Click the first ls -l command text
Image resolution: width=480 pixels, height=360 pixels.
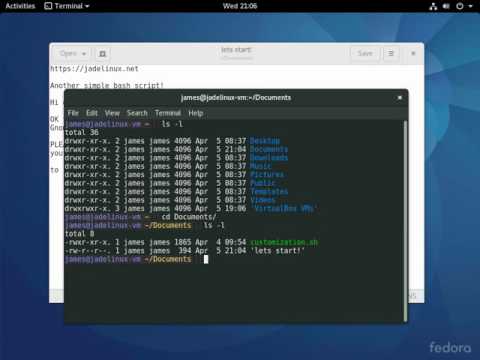(x=172, y=124)
